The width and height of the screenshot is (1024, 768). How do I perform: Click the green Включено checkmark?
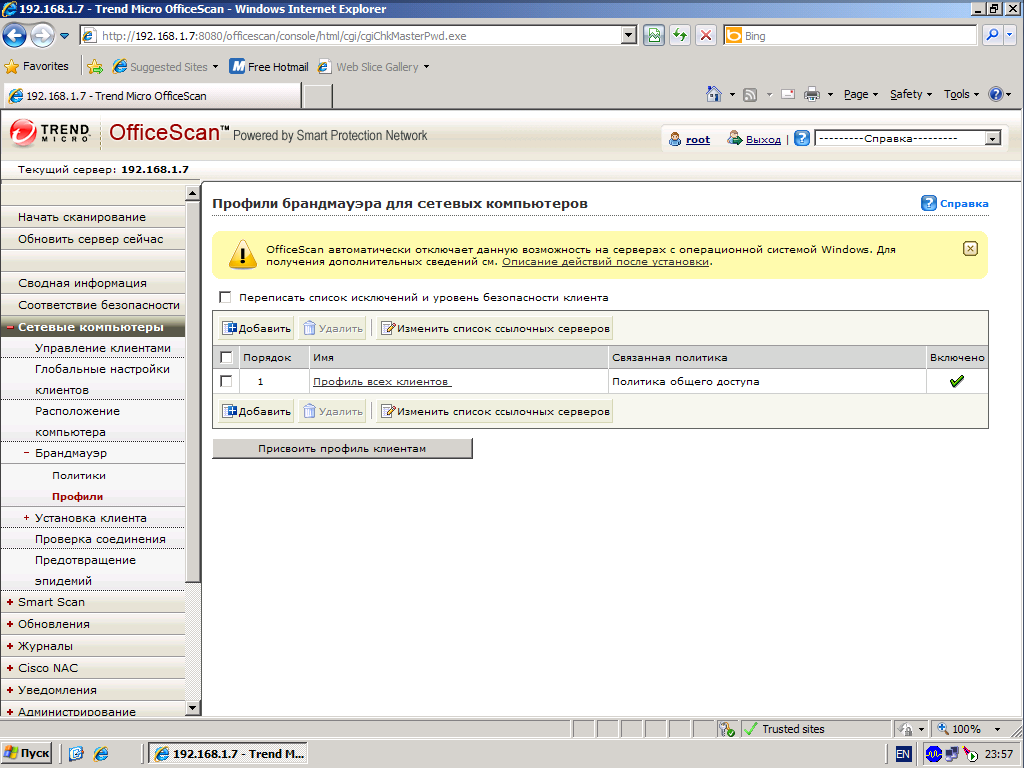pos(957,381)
